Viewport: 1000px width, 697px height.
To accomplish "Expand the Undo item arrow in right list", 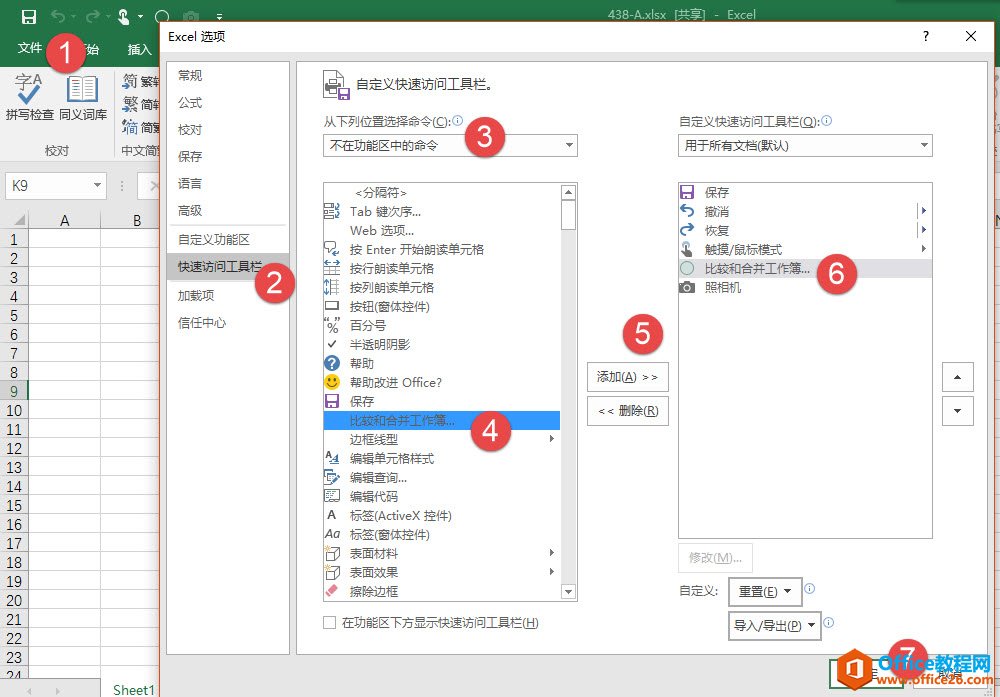I will [923, 211].
